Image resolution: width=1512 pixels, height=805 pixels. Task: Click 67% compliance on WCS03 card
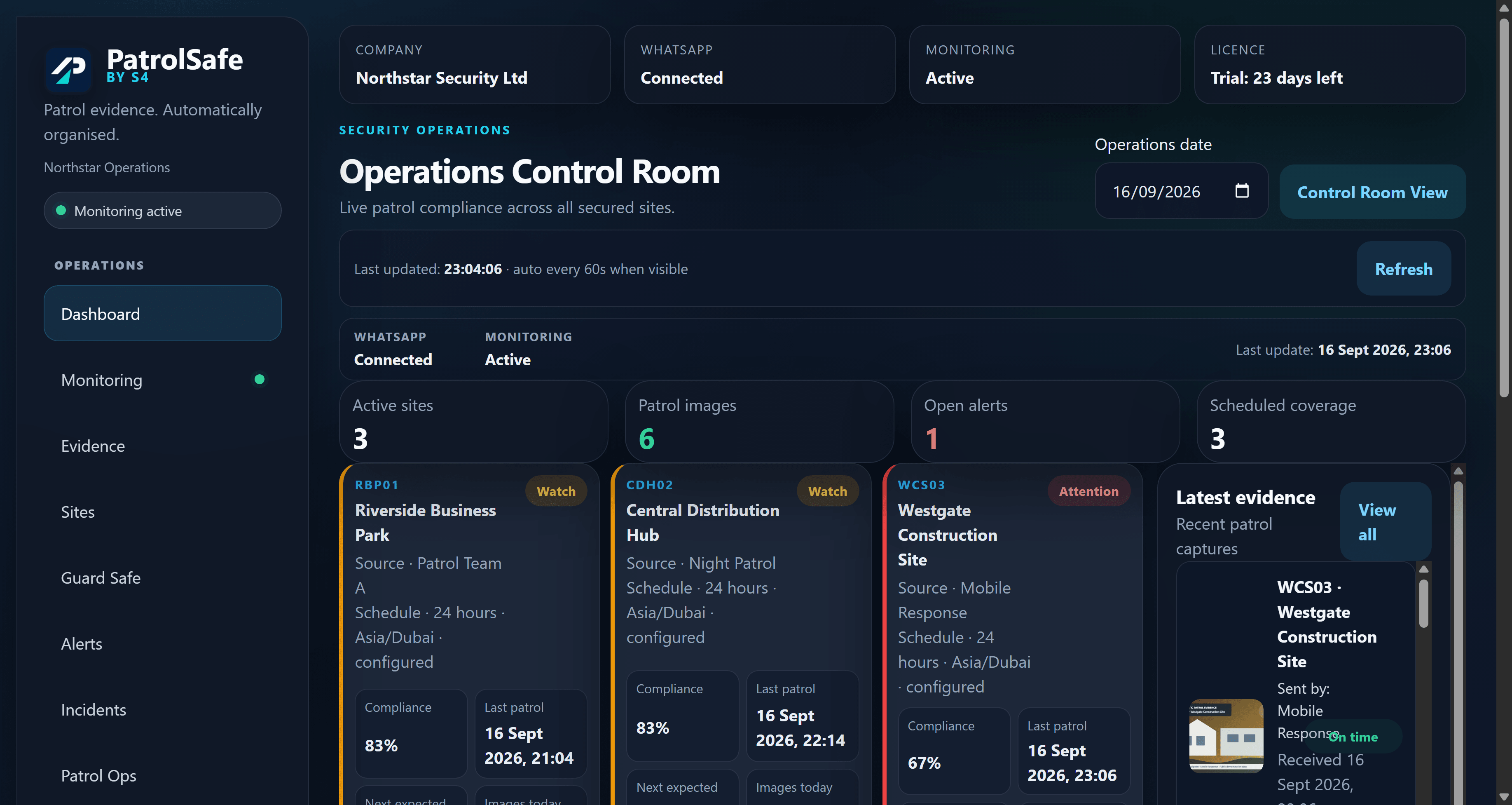[924, 763]
